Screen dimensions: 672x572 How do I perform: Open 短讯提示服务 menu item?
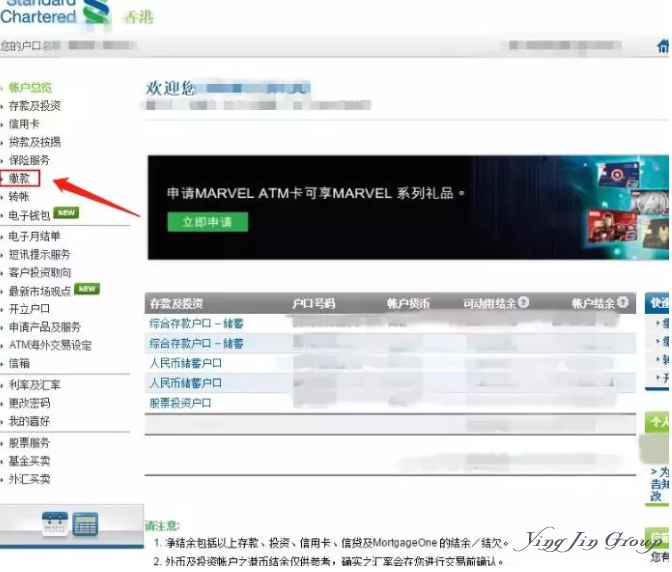[39, 255]
